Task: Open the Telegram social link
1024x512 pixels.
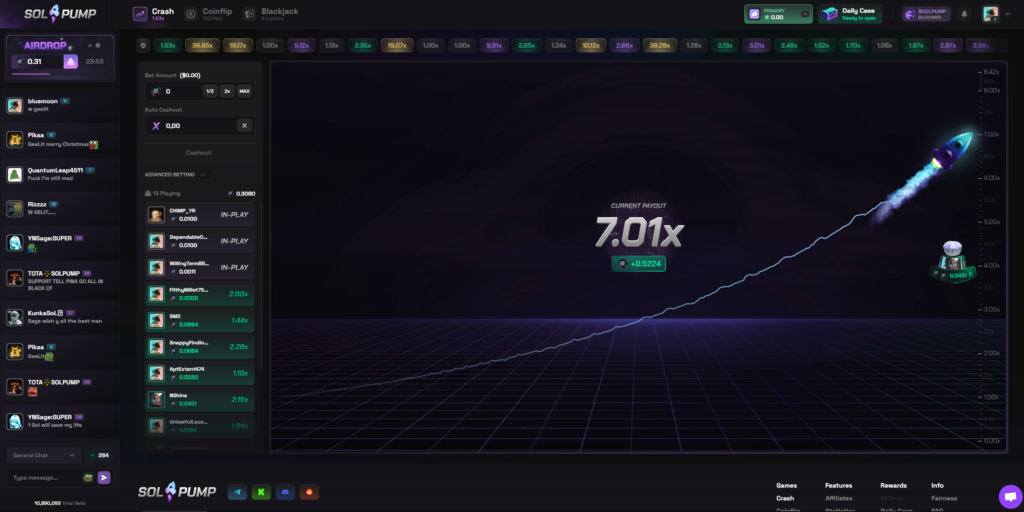Action: point(237,492)
